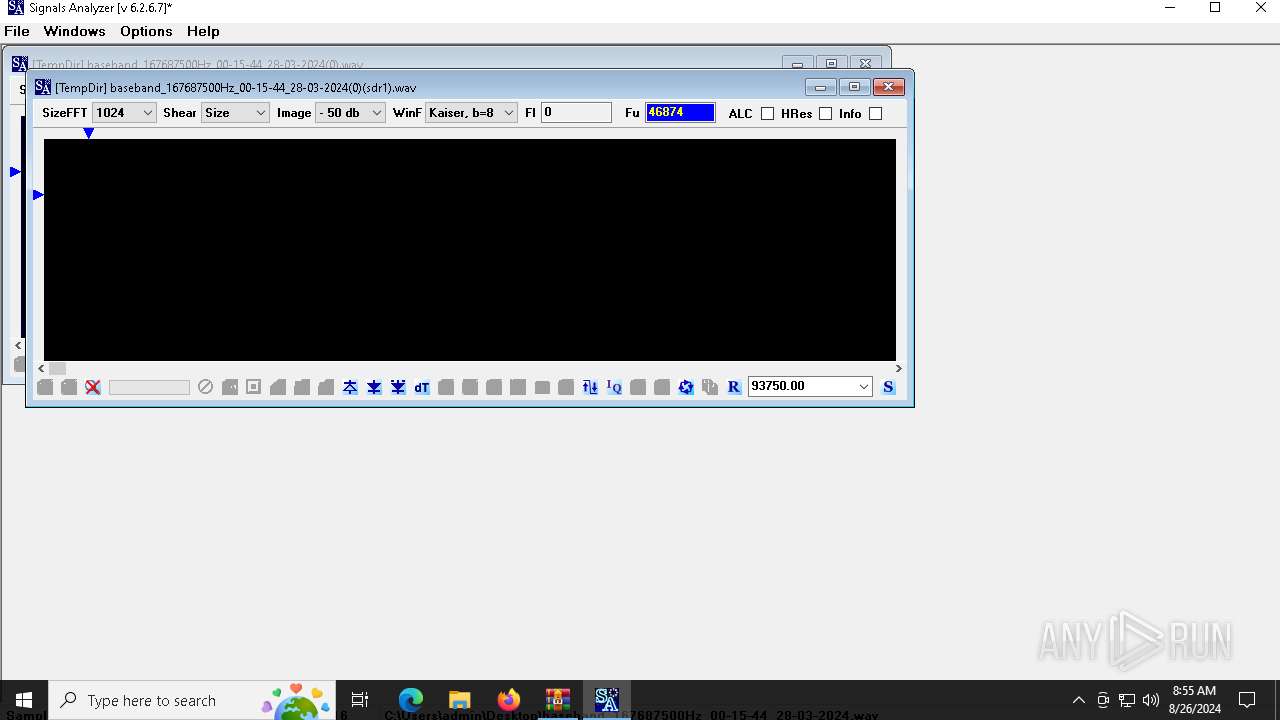The width and height of the screenshot is (1280, 720).
Task: Expand the Shear Size dropdown
Action: (235, 113)
